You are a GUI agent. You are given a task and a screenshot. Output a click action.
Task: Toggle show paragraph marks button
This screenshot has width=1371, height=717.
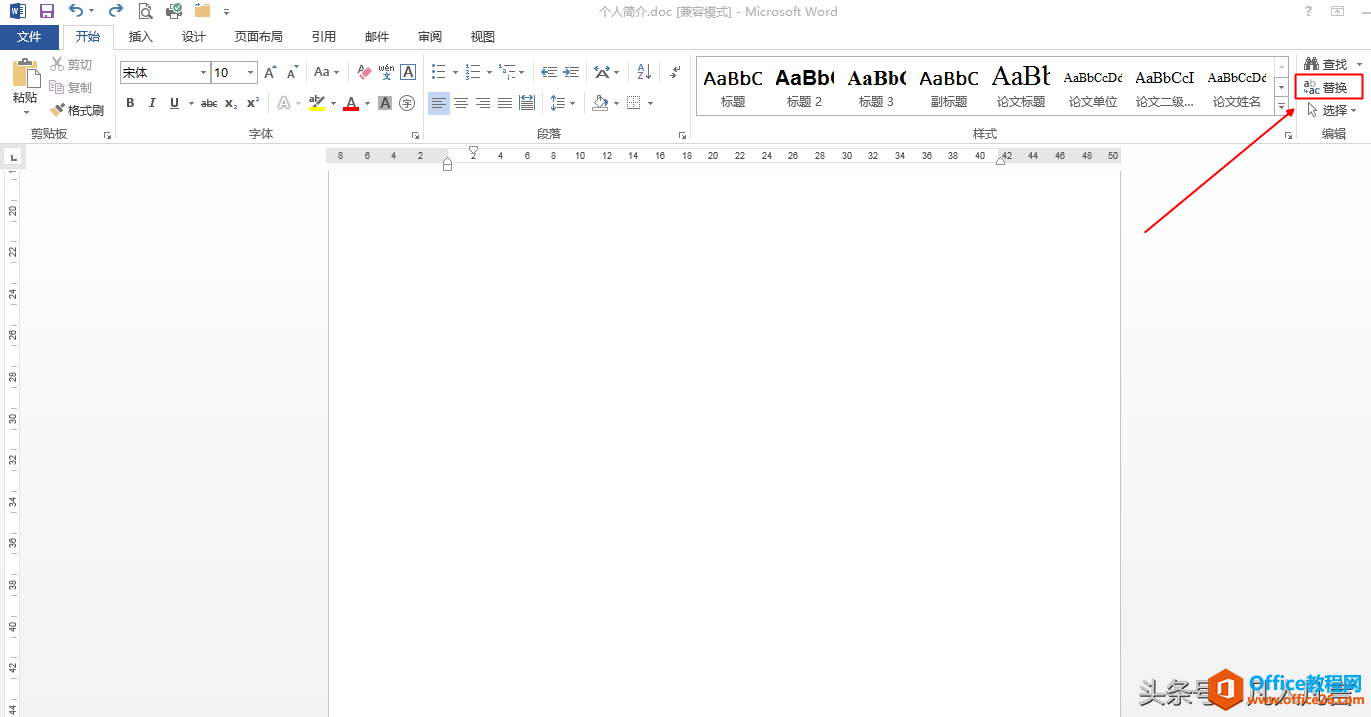(676, 72)
